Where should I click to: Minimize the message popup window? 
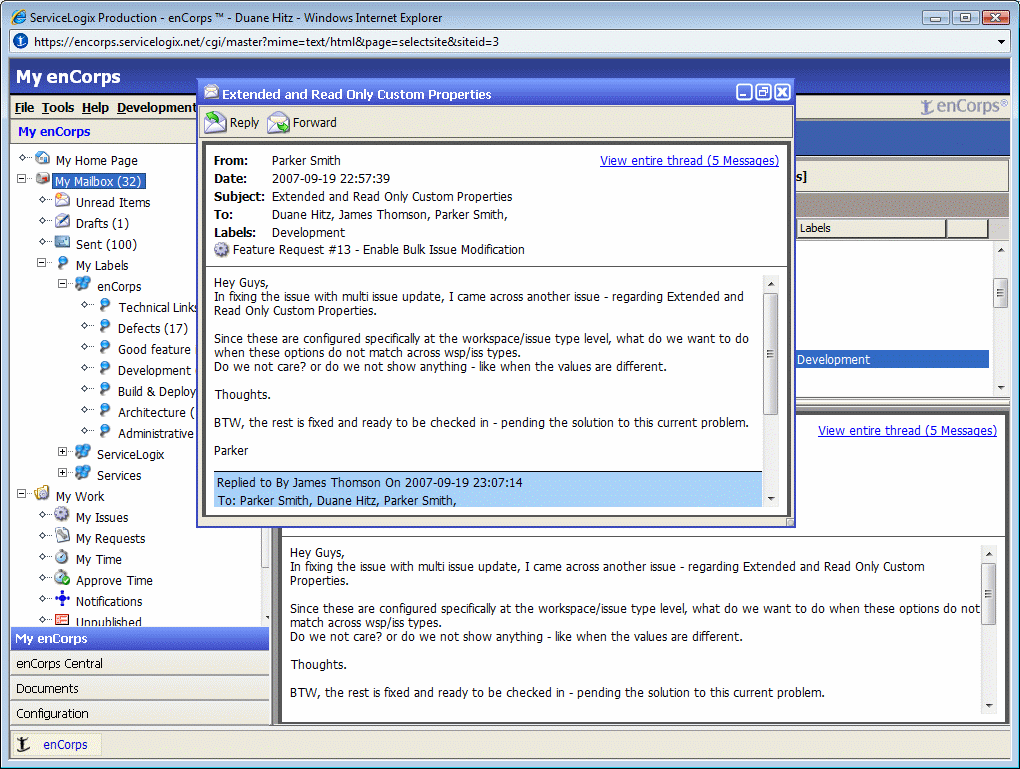744,92
